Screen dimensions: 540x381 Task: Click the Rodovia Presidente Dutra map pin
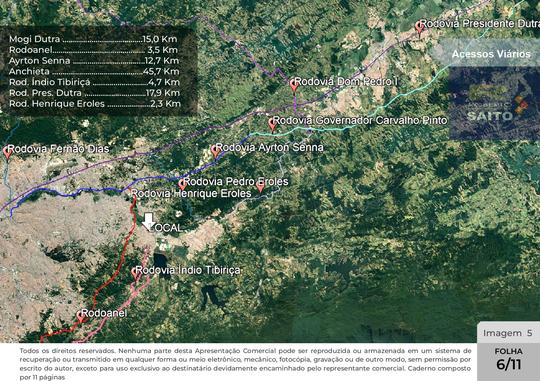pyautogui.click(x=419, y=27)
